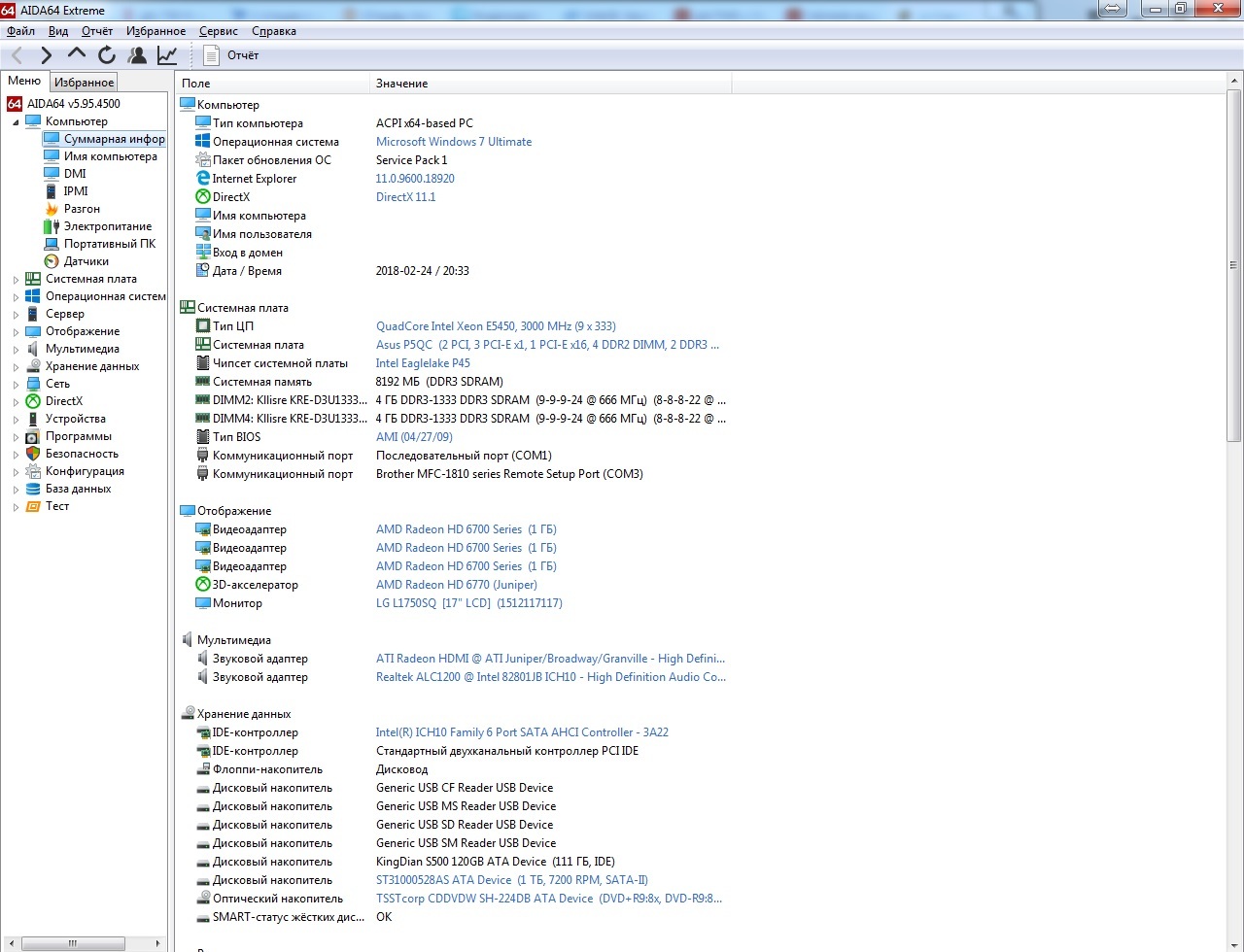Click the Тест tree icon
The image size is (1244, 952).
click(33, 506)
